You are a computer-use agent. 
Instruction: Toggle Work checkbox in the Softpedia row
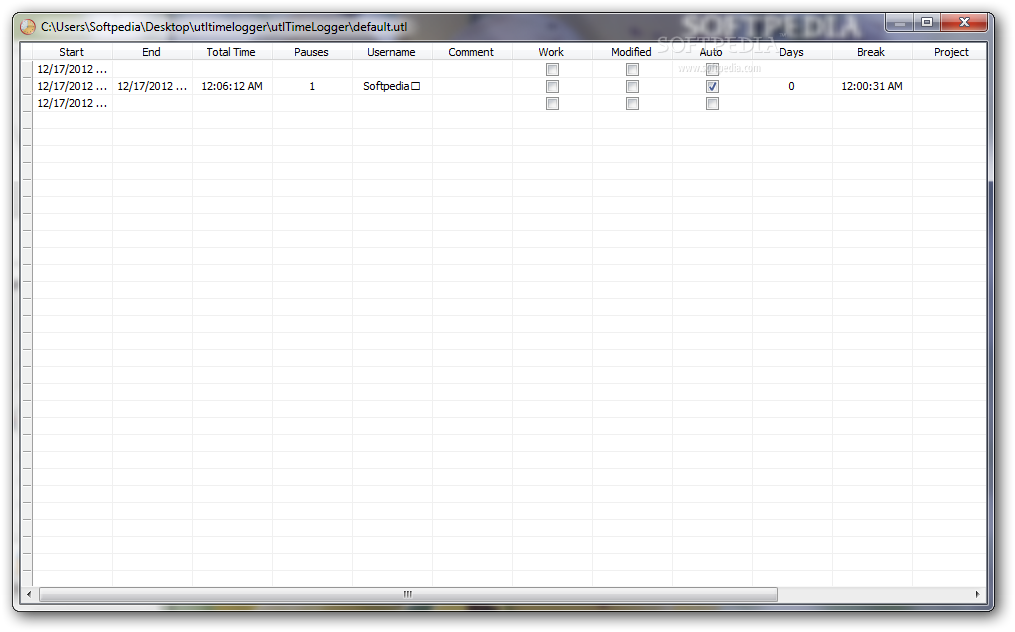(x=552, y=86)
